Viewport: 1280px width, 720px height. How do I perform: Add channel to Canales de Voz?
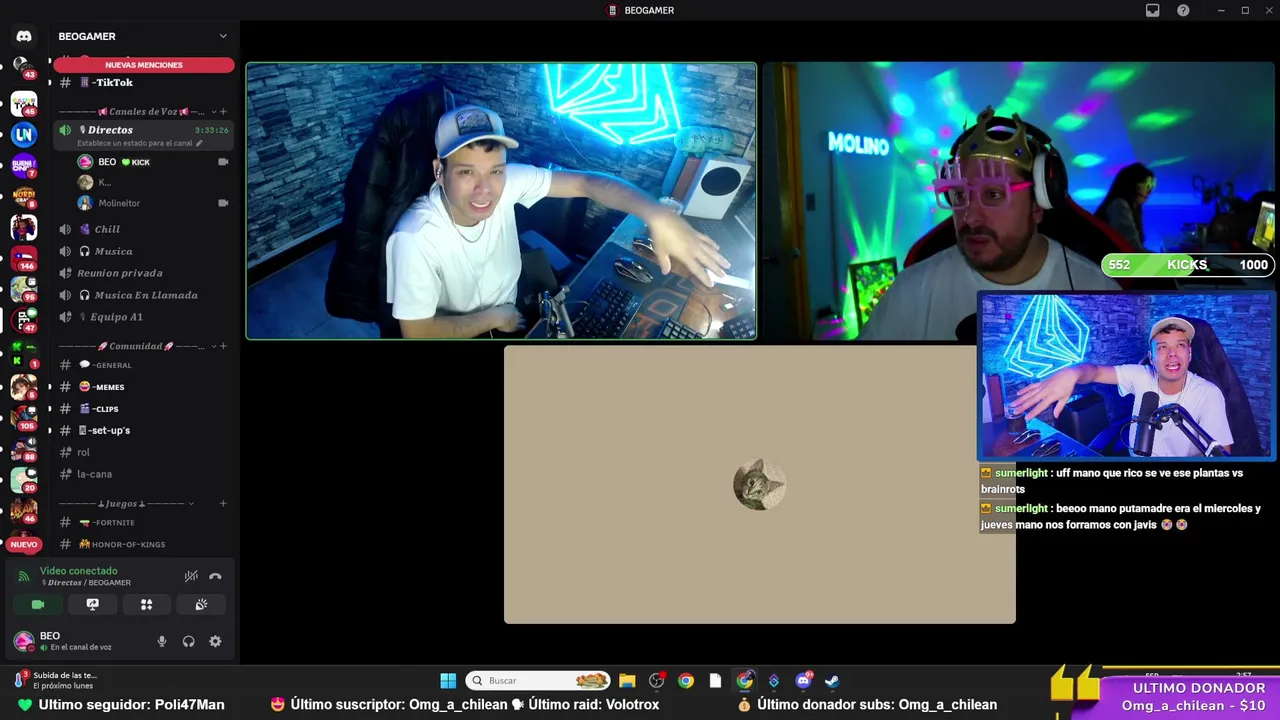(x=223, y=111)
